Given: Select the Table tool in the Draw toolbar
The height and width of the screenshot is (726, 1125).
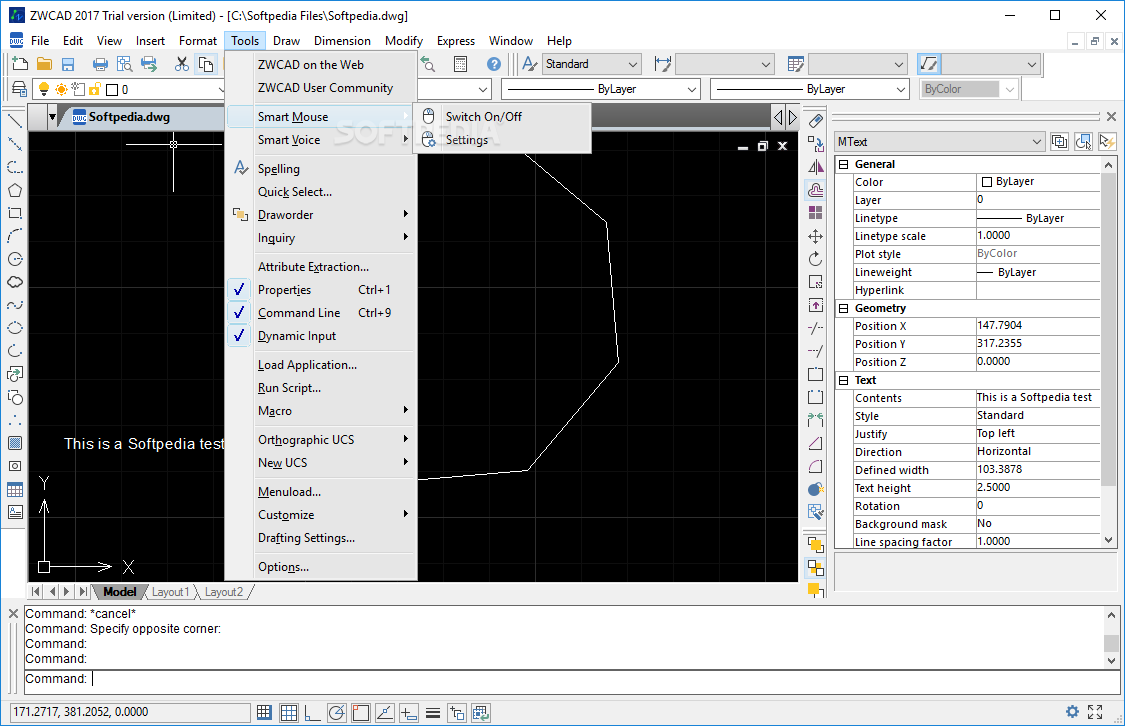Looking at the screenshot, I should pos(14,490).
